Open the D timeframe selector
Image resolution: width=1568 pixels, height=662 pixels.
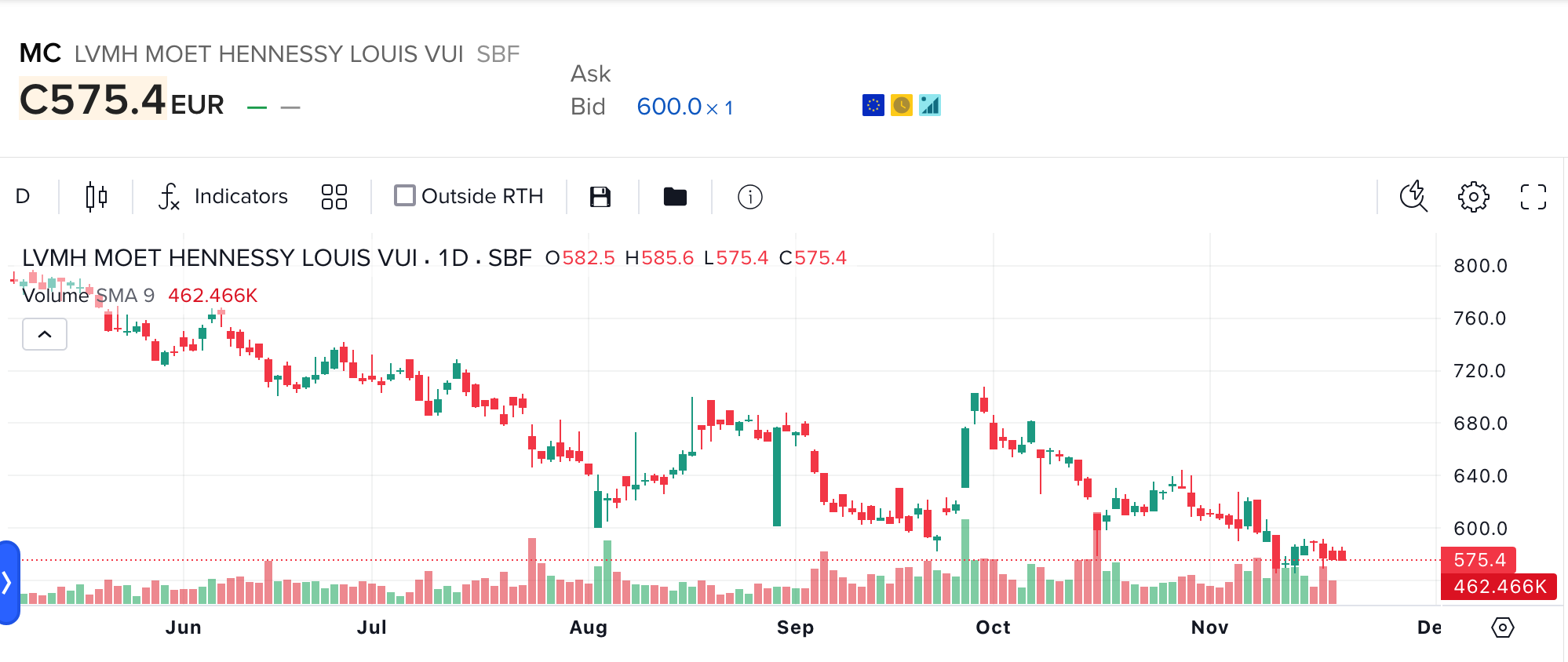(24, 196)
